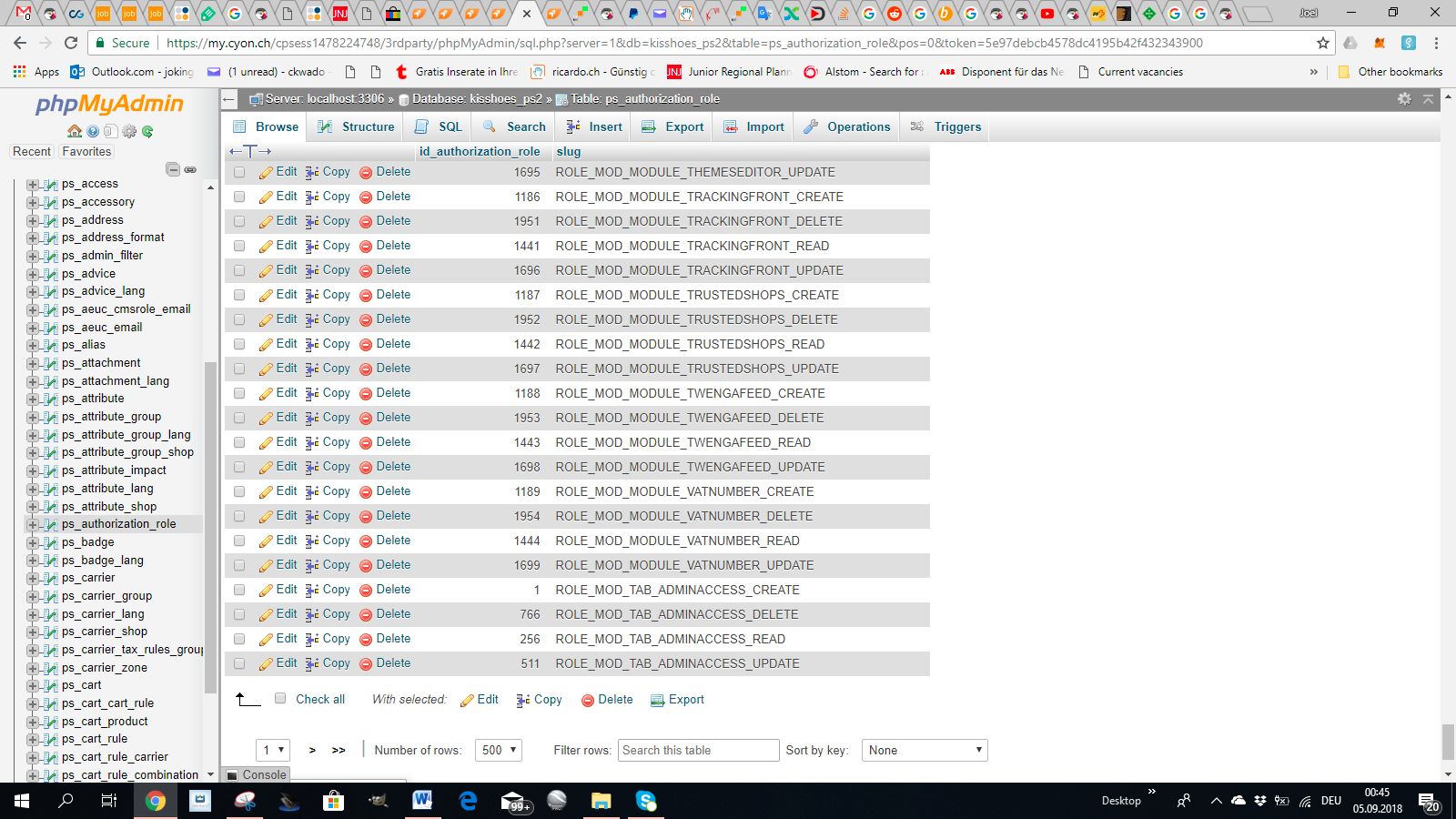Collapse the top menu bar arrow icon
Viewport: 1456px width, 819px height.
(1428, 98)
